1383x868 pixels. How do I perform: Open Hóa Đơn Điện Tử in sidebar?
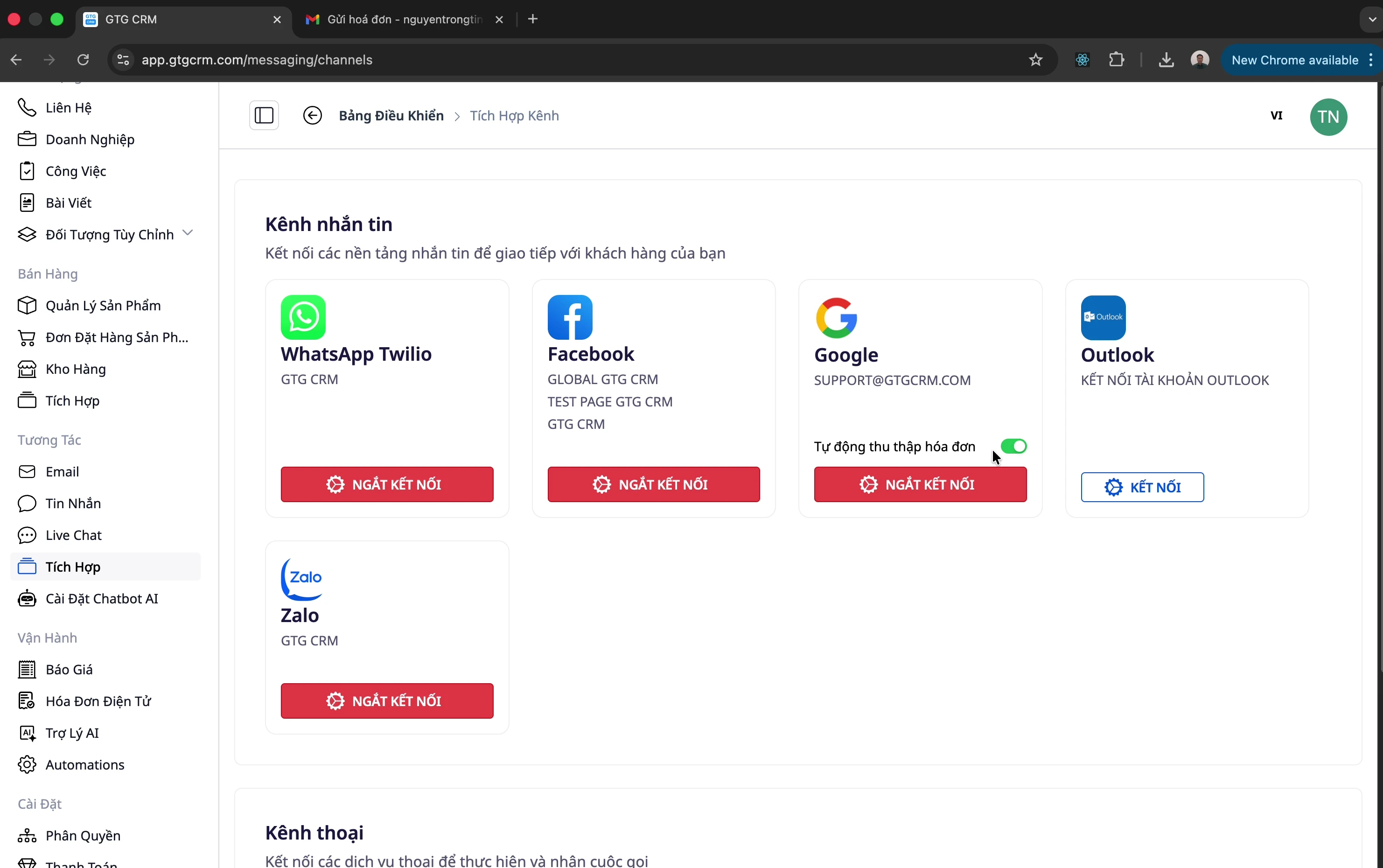click(98, 701)
